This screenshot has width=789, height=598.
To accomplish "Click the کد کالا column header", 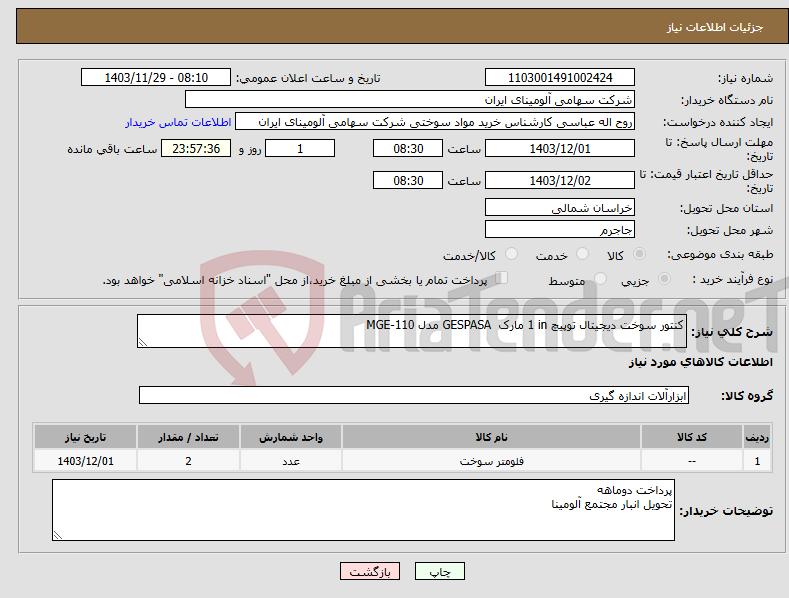I will point(691,437).
